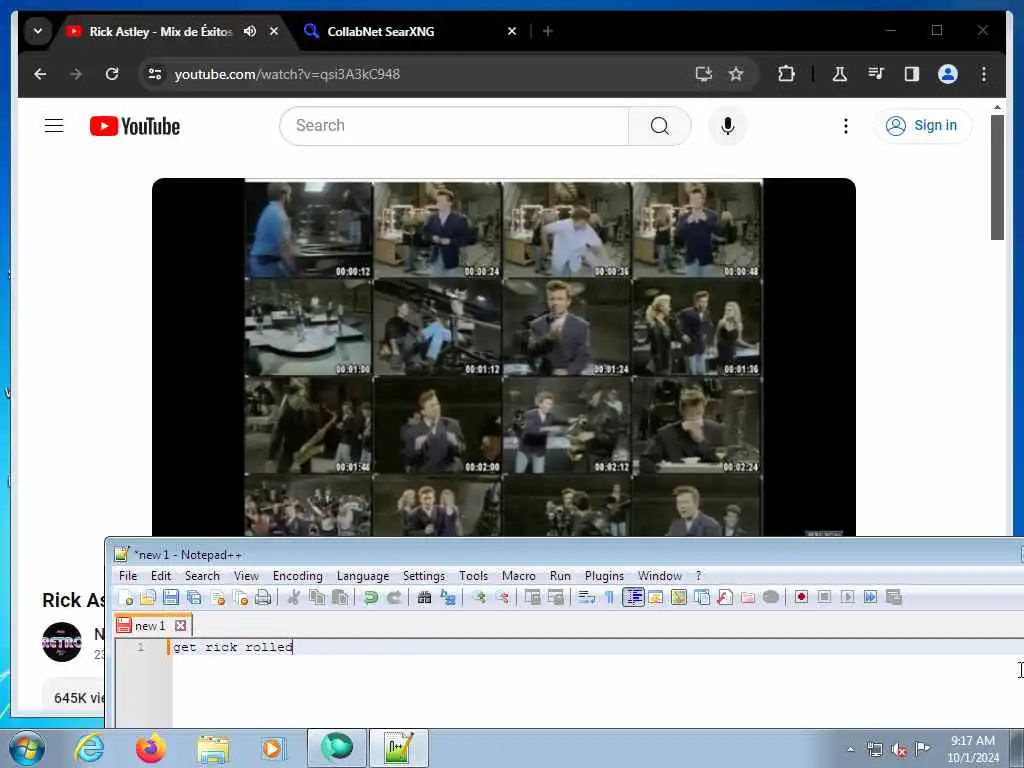
Task: Open the Encoding menu in Notepad++
Action: [298, 576]
